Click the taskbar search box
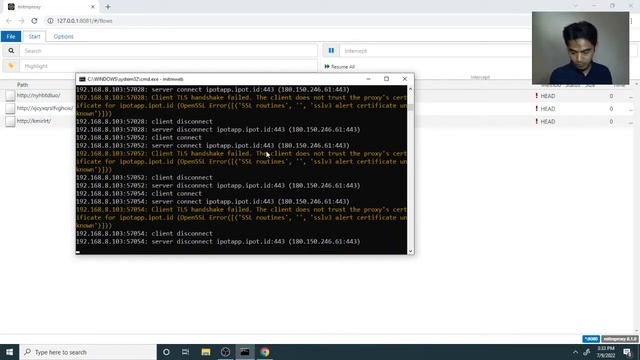Screen dimensions: 640x360 88,352
